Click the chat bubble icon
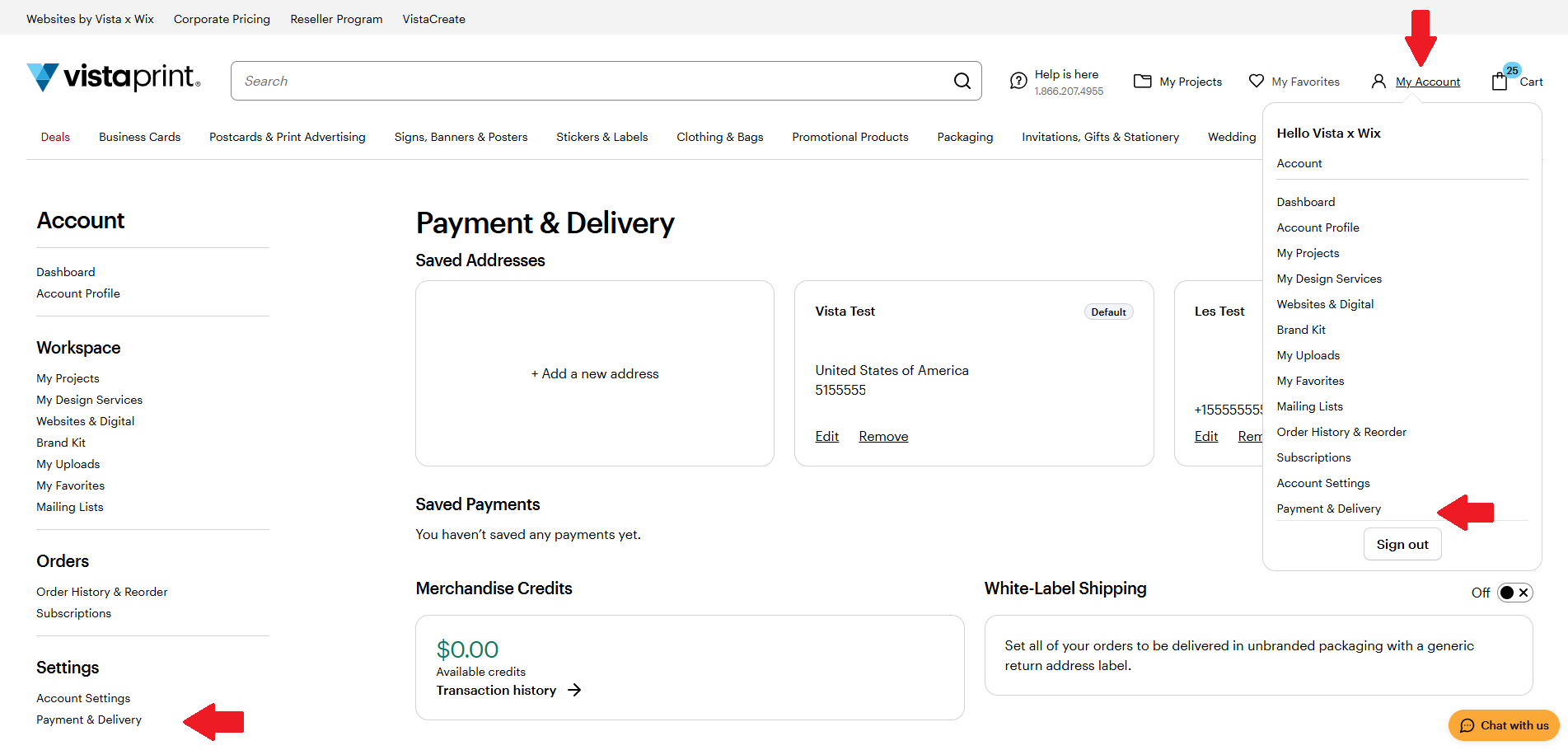The width and height of the screenshot is (1568, 750). point(1467,725)
